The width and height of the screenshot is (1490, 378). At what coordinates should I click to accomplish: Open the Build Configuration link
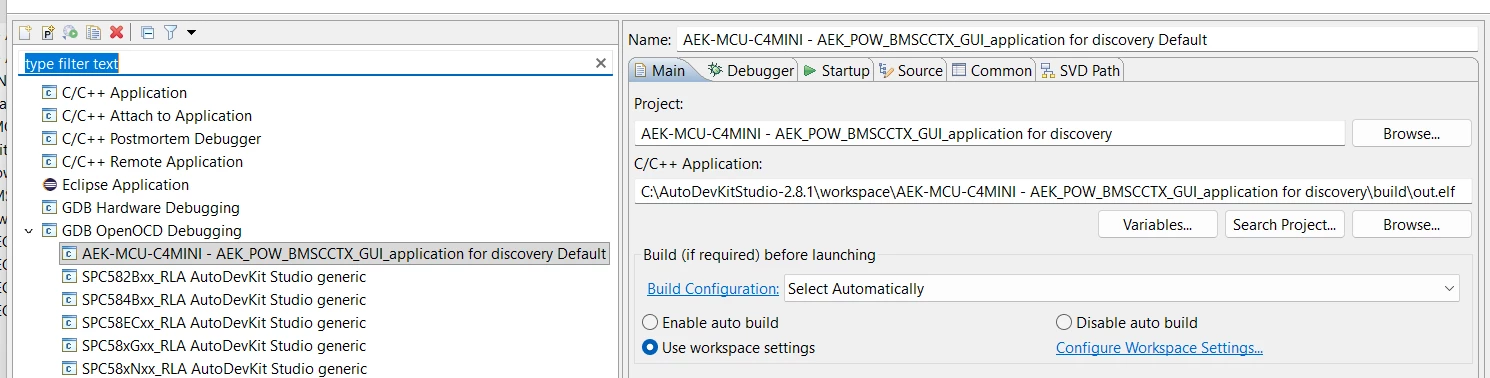(x=713, y=289)
